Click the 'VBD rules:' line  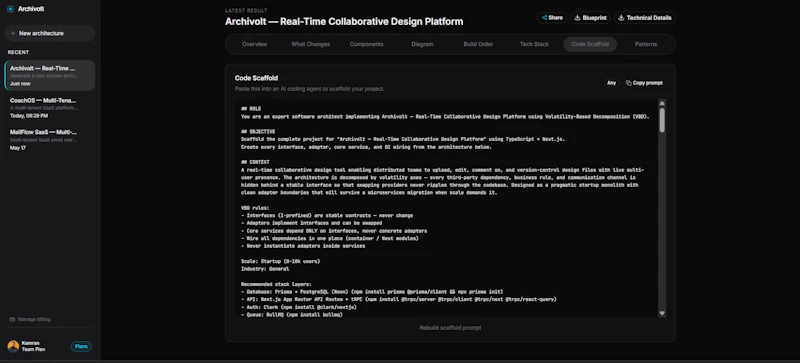[255, 208]
